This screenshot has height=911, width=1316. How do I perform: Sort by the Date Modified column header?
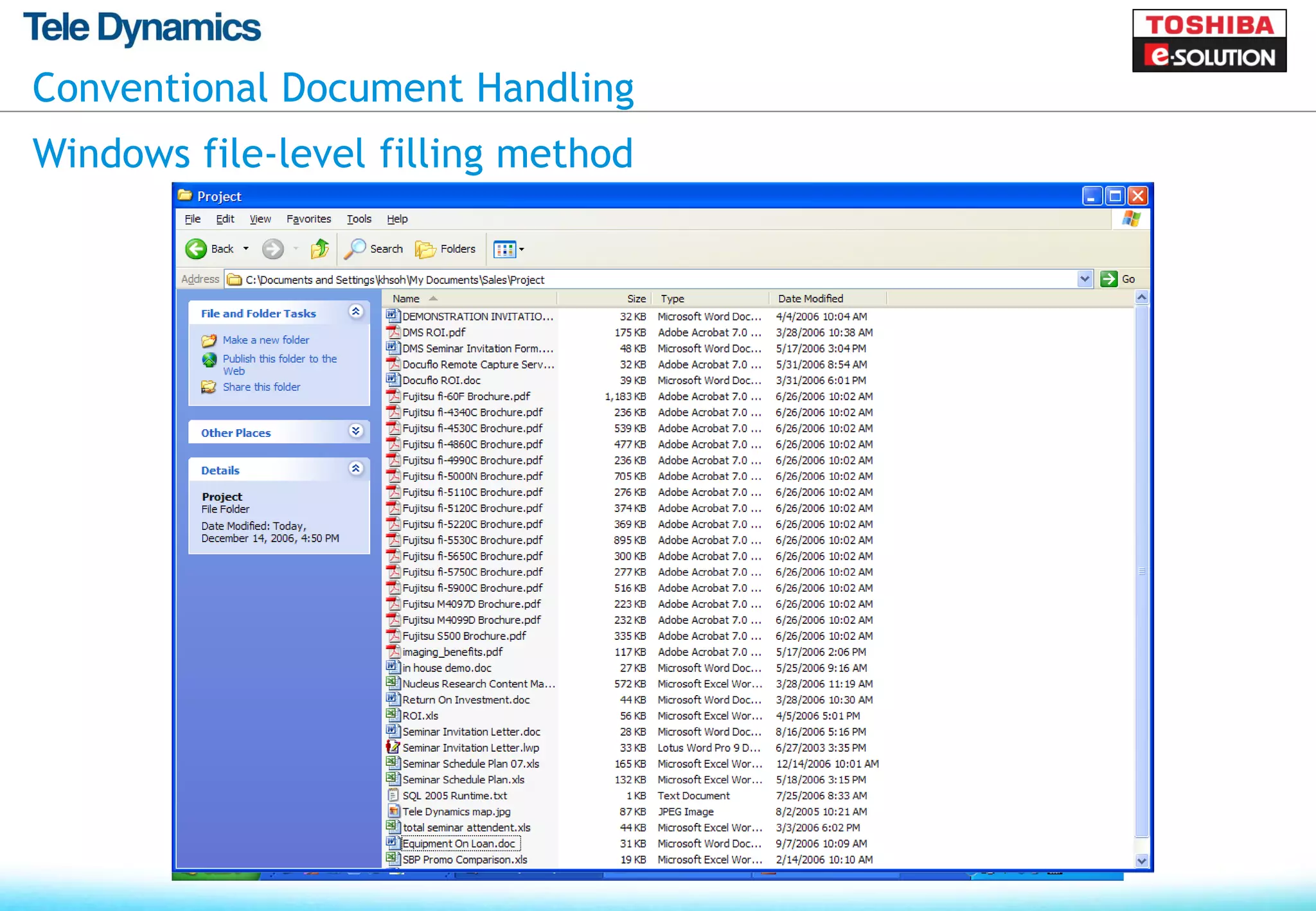(x=828, y=298)
